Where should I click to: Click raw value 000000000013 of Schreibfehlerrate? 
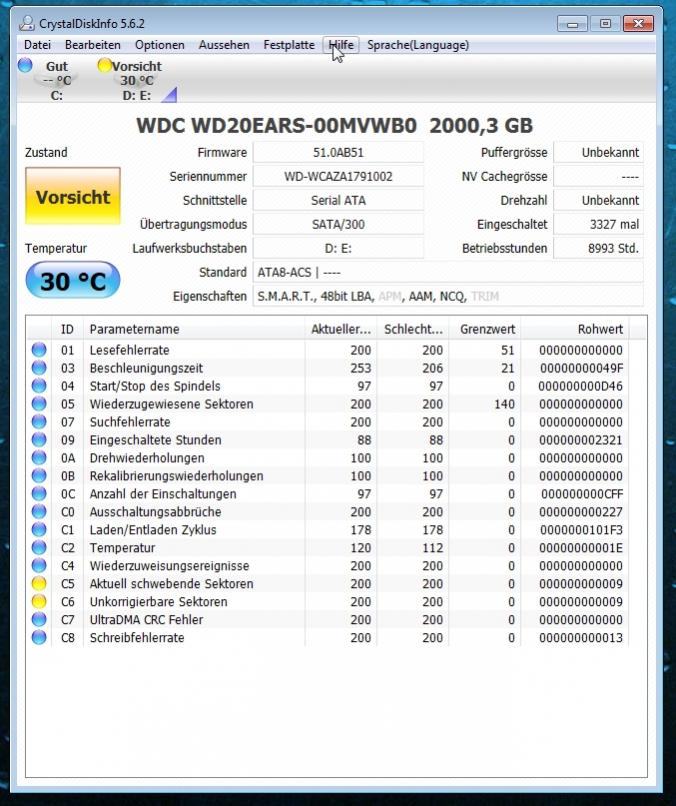[x=581, y=638]
